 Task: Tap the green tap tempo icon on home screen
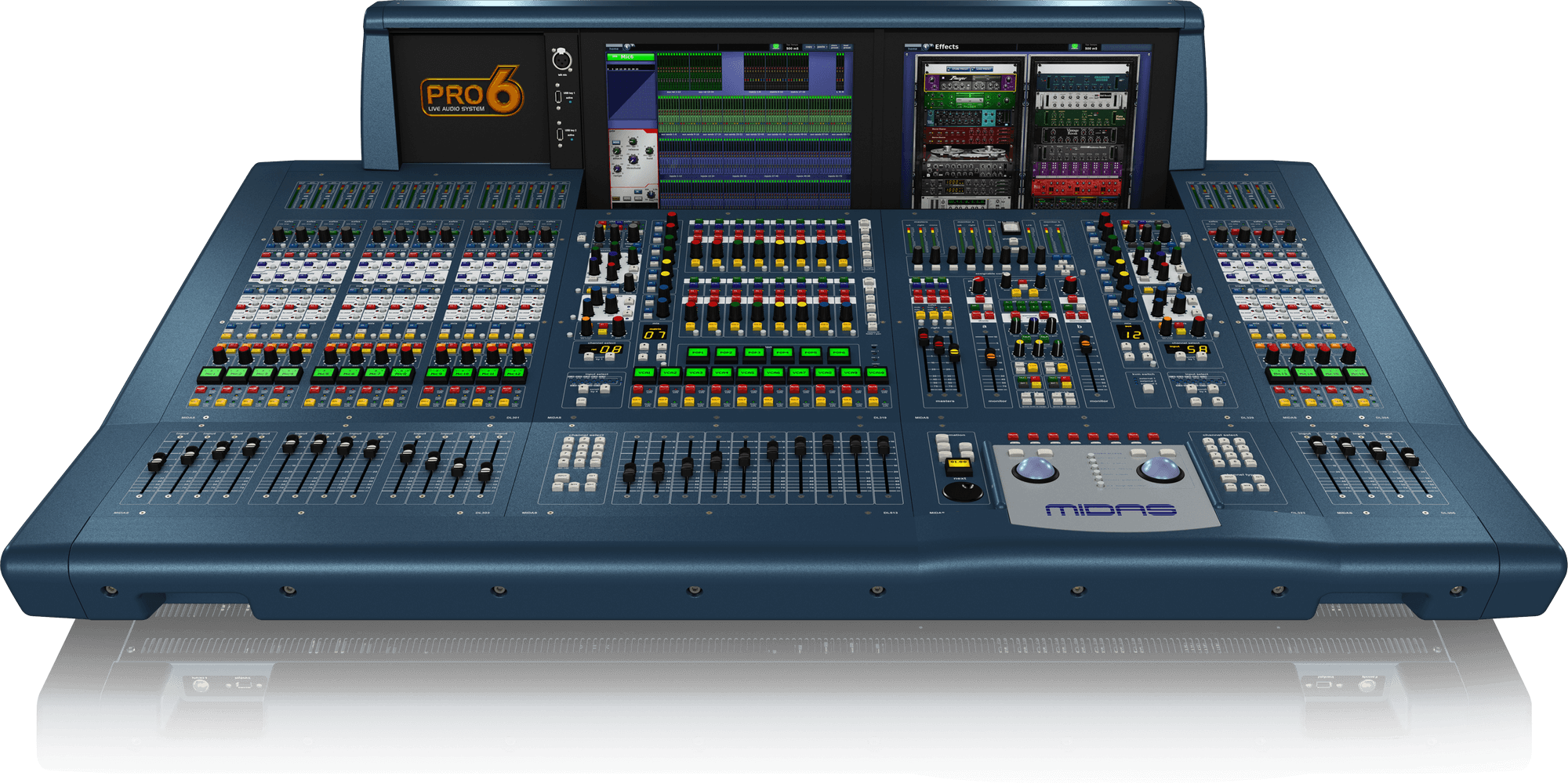776,47
